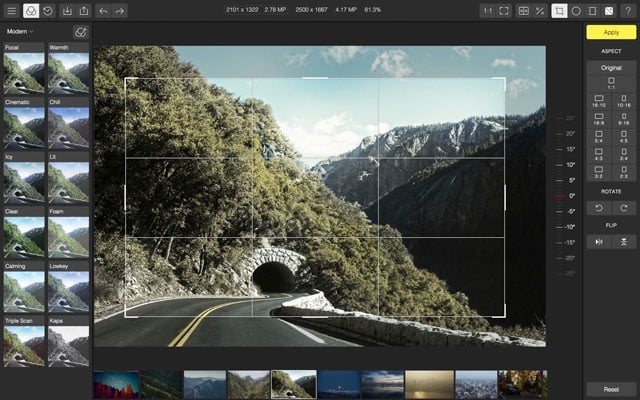Open the snowy city filmstrip photo

476,384
